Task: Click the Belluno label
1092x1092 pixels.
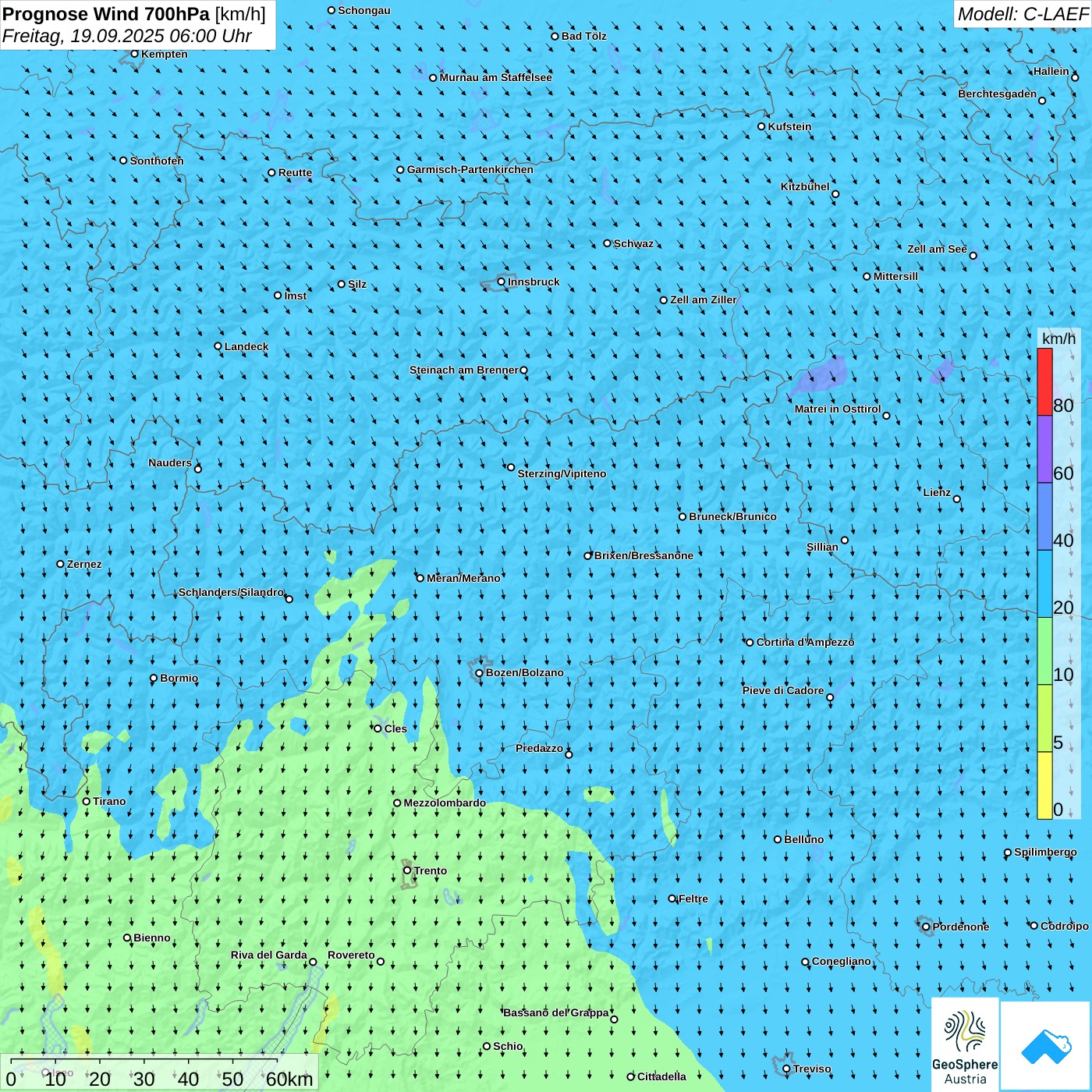Action: pyautogui.click(x=803, y=839)
